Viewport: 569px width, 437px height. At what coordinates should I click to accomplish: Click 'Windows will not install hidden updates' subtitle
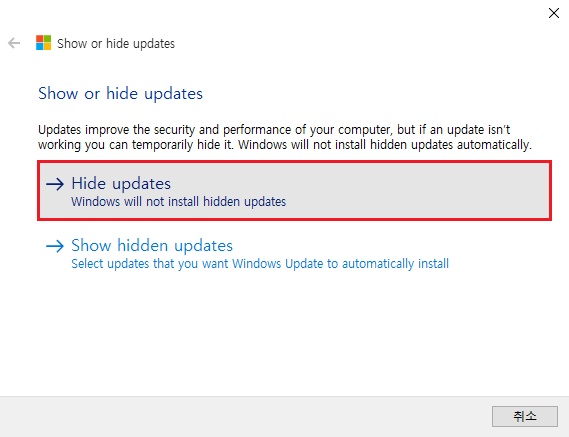pos(179,201)
